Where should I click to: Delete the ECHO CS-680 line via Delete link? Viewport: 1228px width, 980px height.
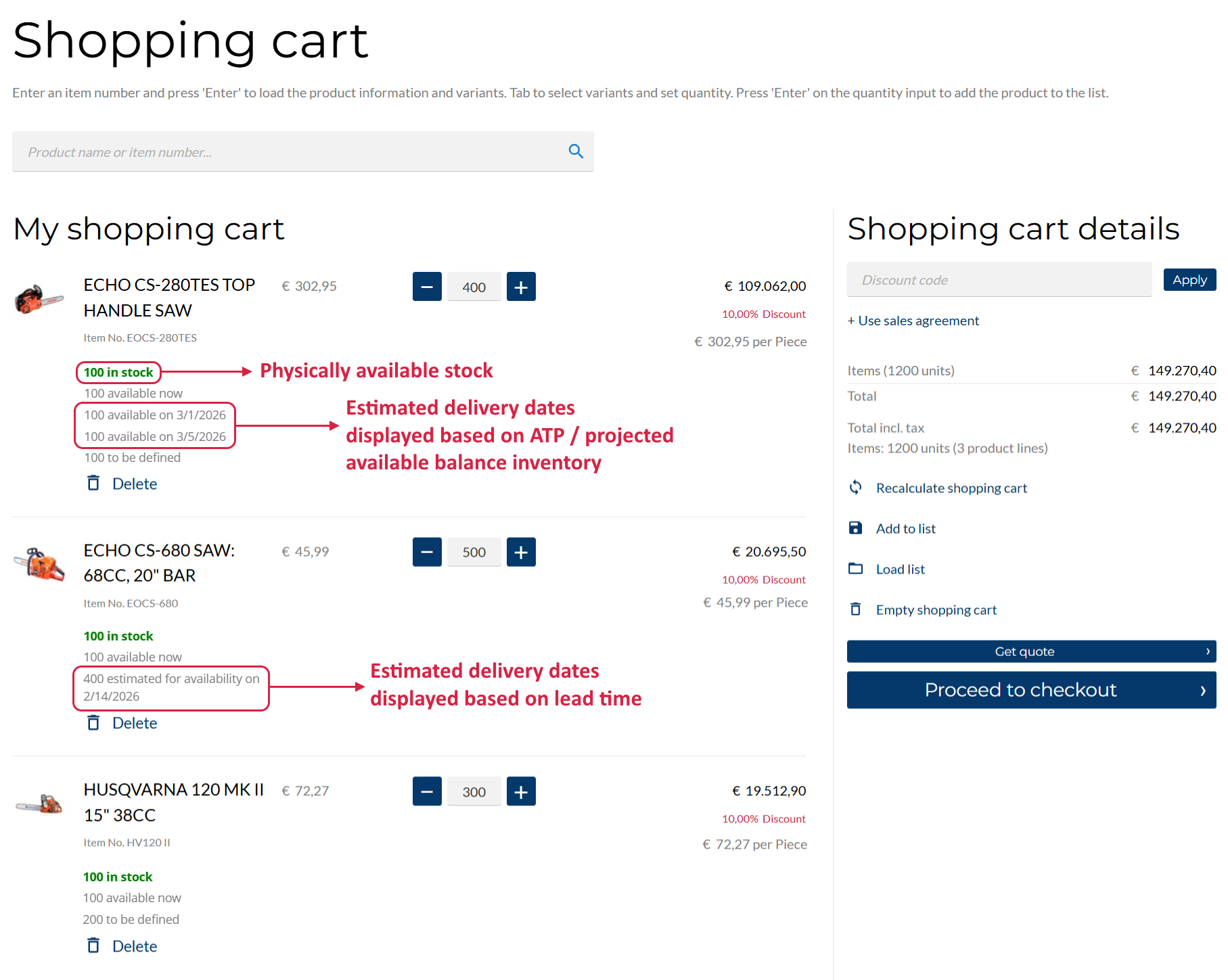(135, 723)
